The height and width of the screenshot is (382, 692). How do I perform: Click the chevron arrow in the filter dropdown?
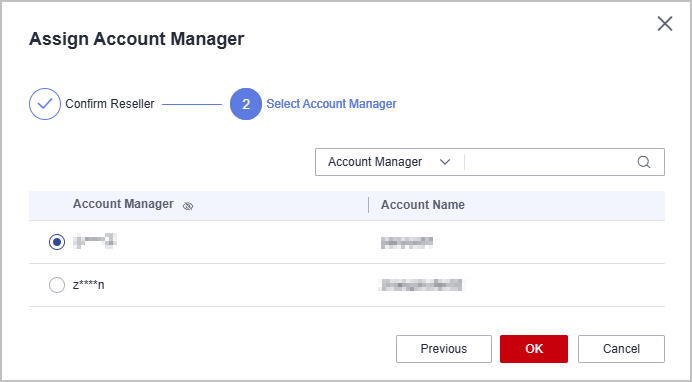[x=445, y=162]
